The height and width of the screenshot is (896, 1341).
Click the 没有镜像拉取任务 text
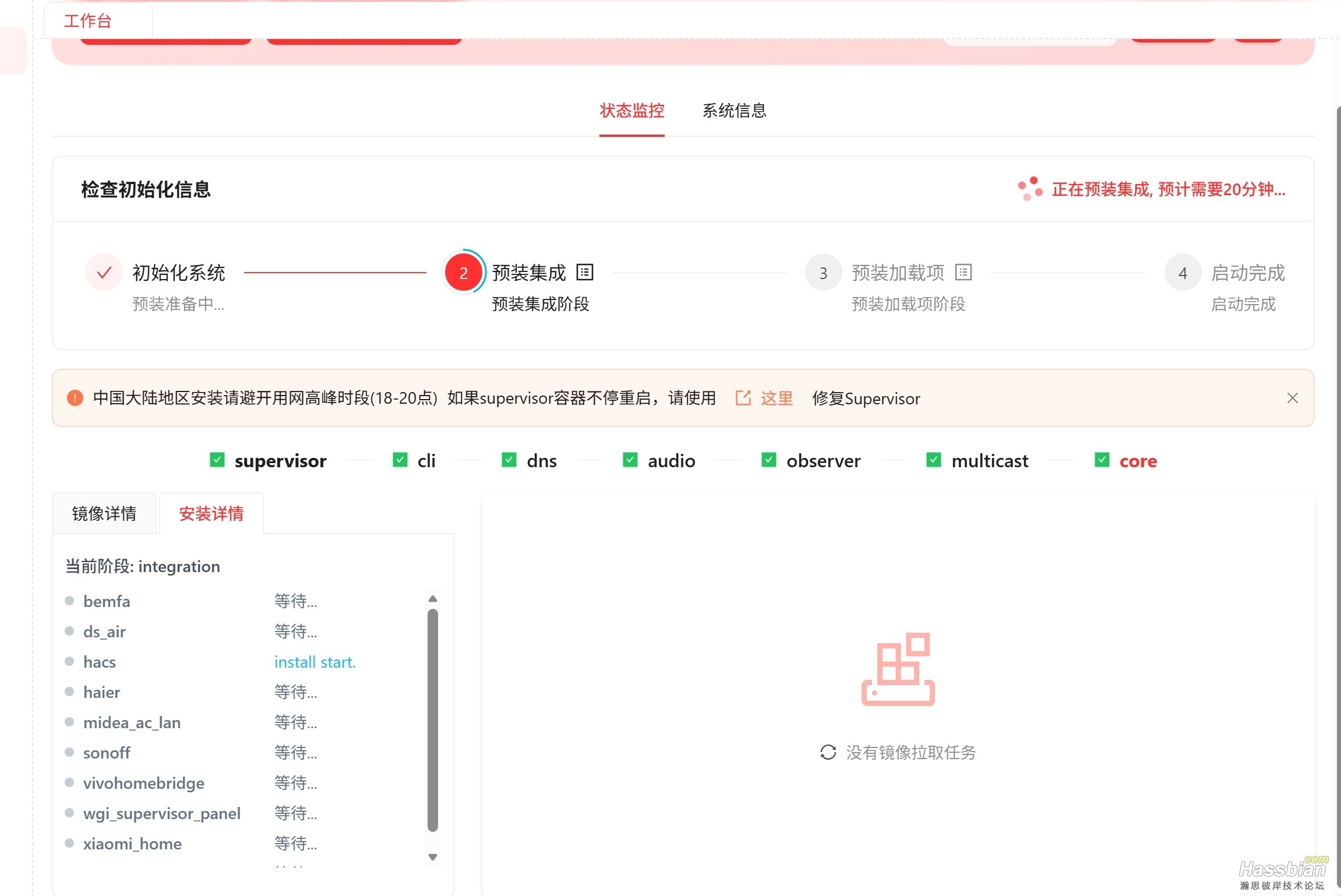click(x=911, y=753)
